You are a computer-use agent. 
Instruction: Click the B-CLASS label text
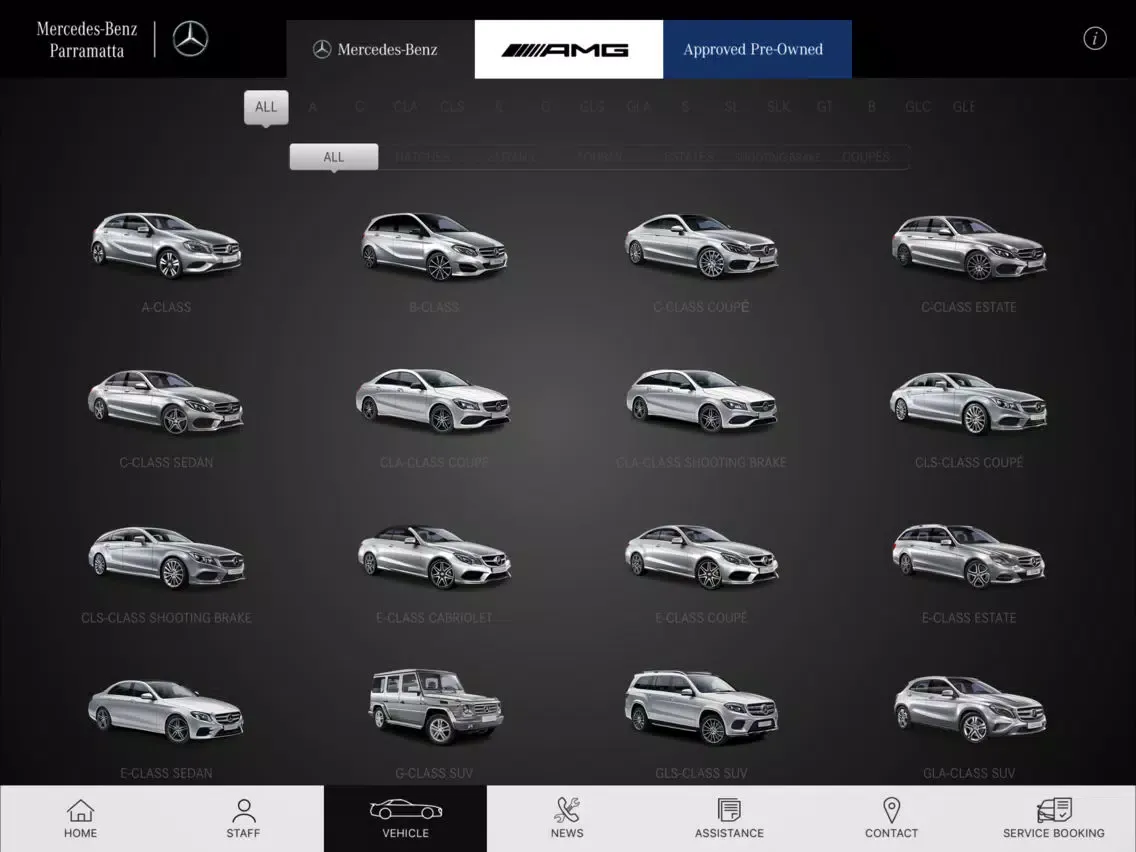pos(434,307)
